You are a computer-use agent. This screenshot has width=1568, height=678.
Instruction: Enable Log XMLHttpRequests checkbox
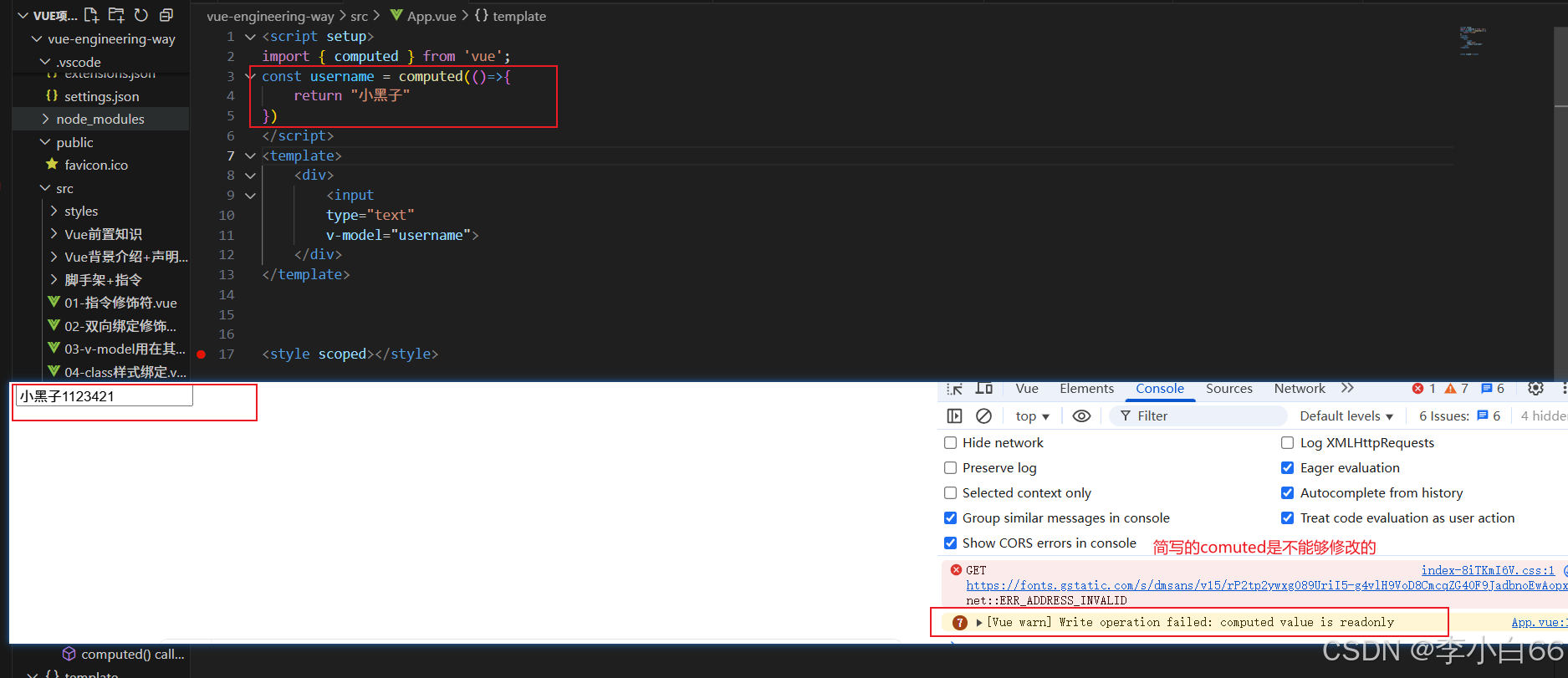[x=1288, y=443]
